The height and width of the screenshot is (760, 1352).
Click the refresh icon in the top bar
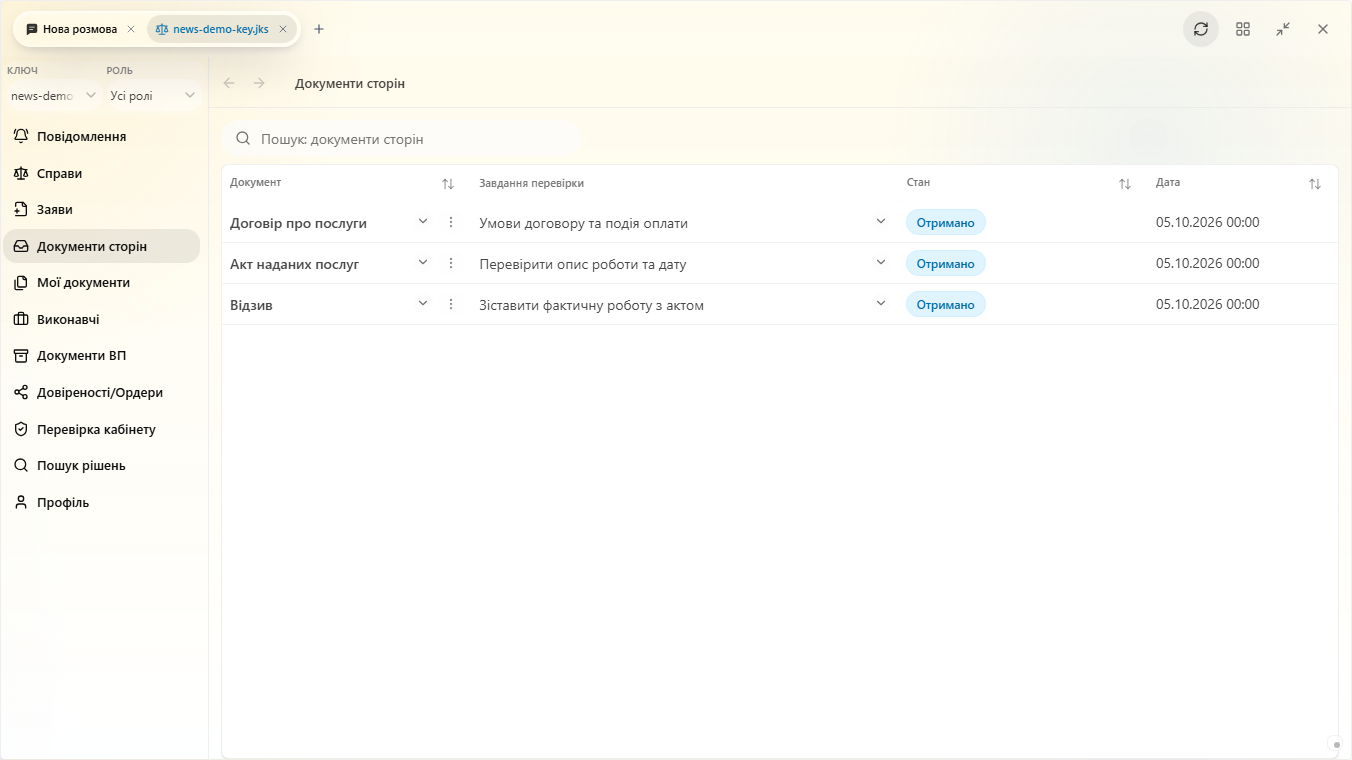click(1201, 29)
